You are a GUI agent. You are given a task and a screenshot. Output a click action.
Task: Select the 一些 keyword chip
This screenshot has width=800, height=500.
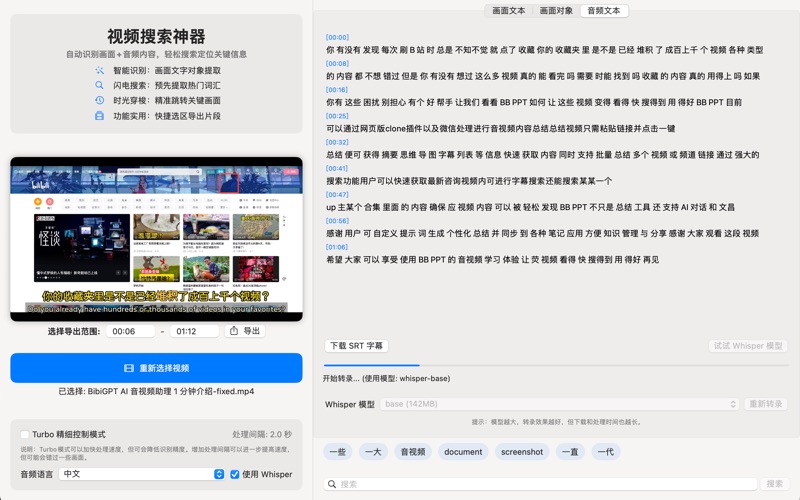pyautogui.click(x=337, y=452)
